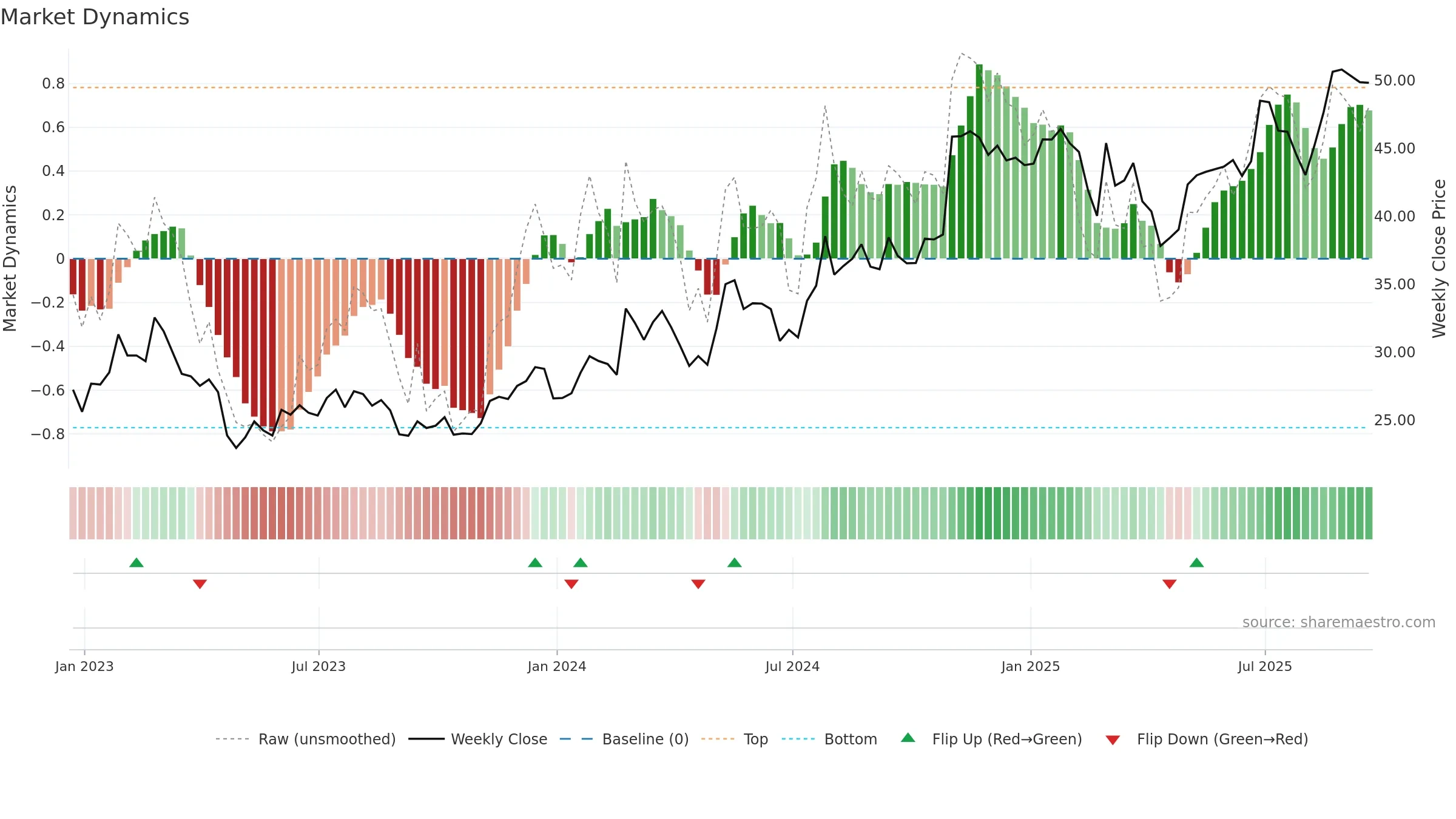This screenshot has width=1456, height=819.
Task: Click the tallest green bar near late 2024
Action: pos(979,161)
